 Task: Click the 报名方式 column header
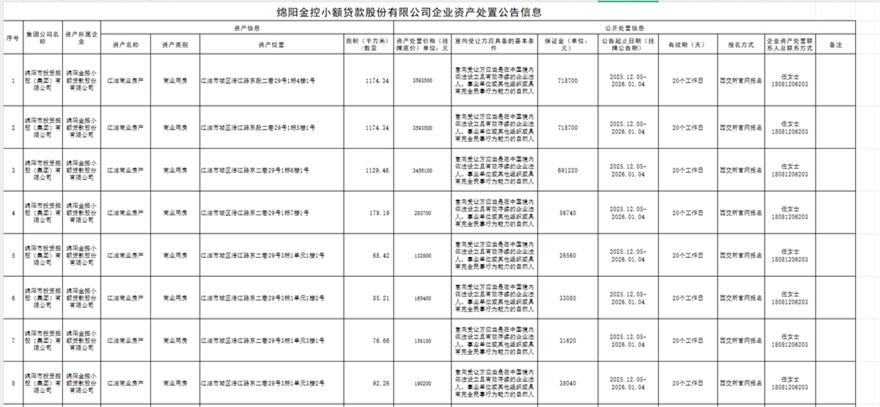[x=740, y=45]
